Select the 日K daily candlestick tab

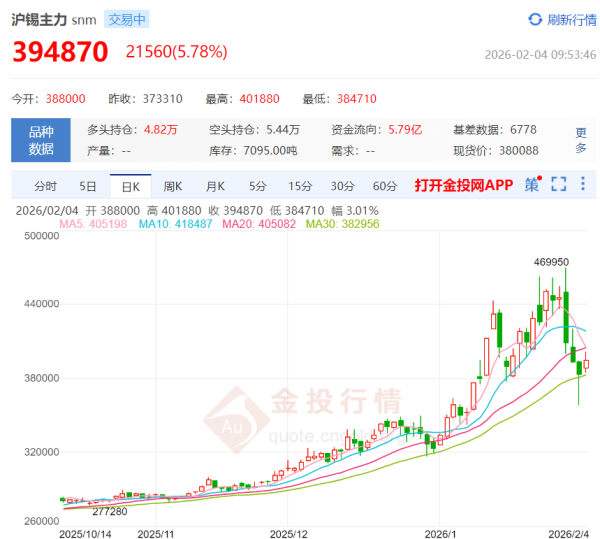click(x=131, y=187)
